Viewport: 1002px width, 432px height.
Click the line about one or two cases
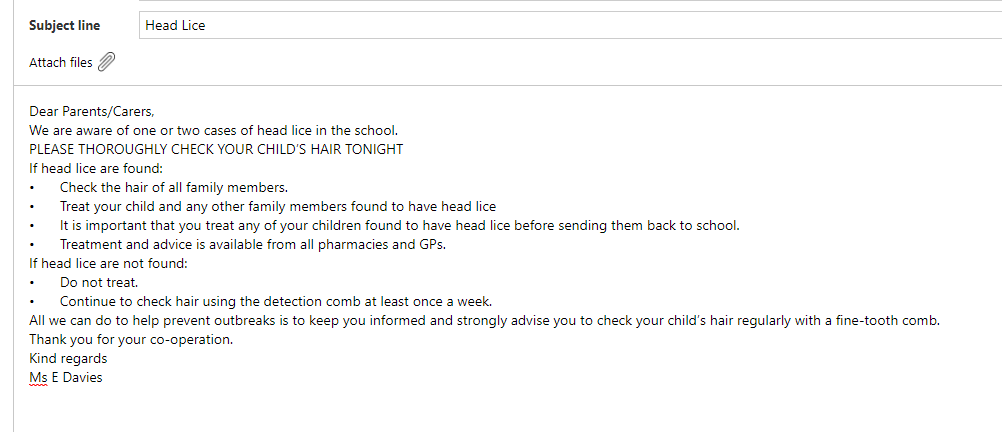213,130
